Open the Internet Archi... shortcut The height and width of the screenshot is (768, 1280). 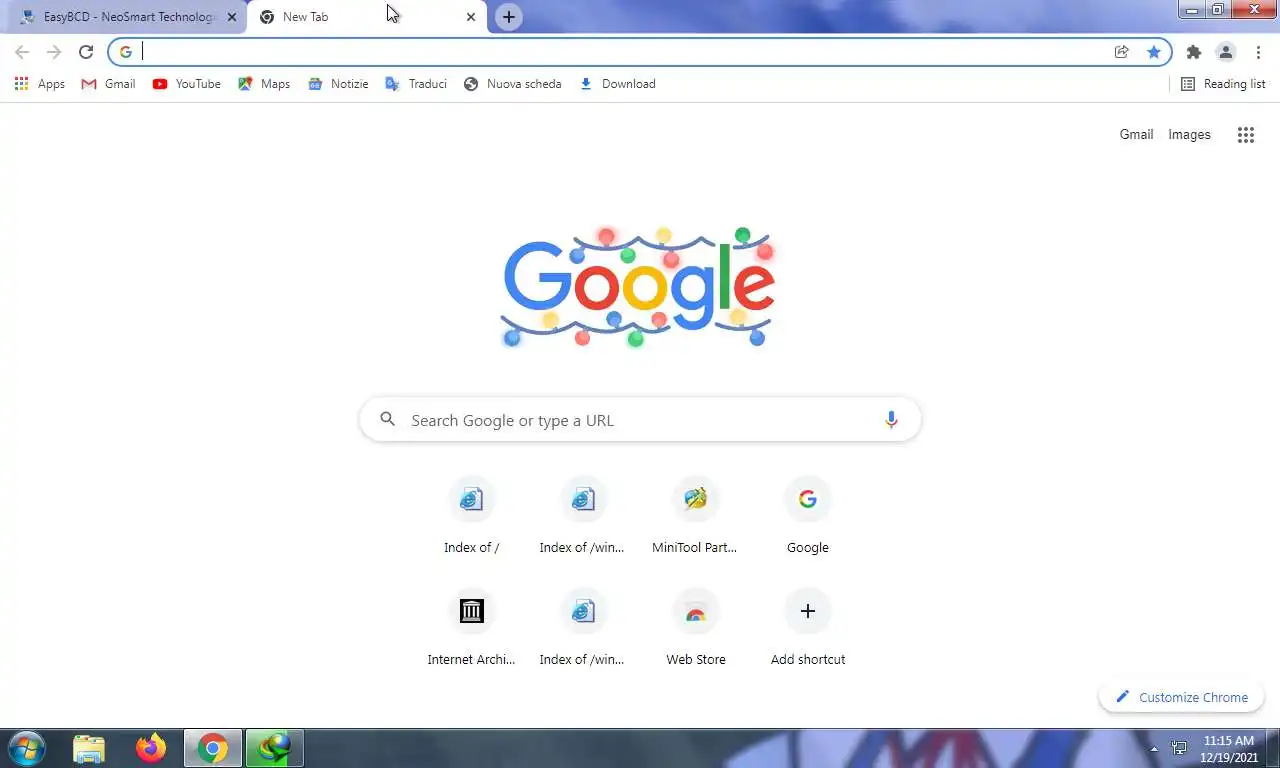pos(471,628)
